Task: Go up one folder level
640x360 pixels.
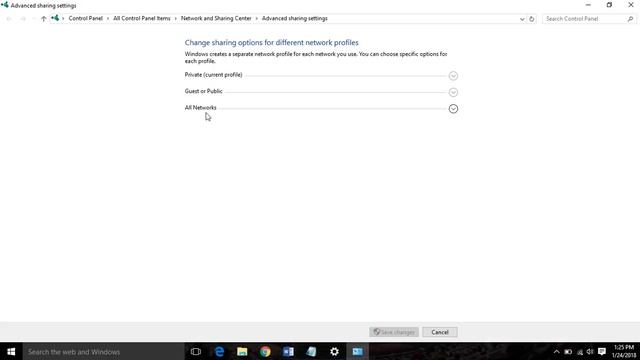Action: point(44,19)
